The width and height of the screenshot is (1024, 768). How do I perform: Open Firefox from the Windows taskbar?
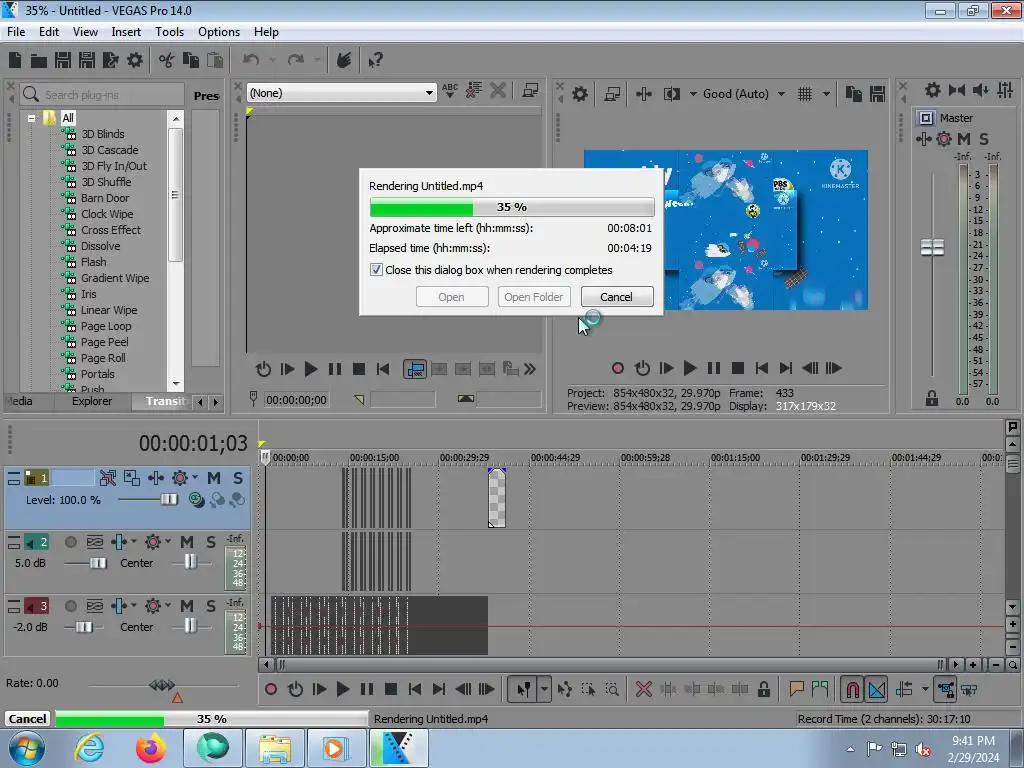point(151,748)
